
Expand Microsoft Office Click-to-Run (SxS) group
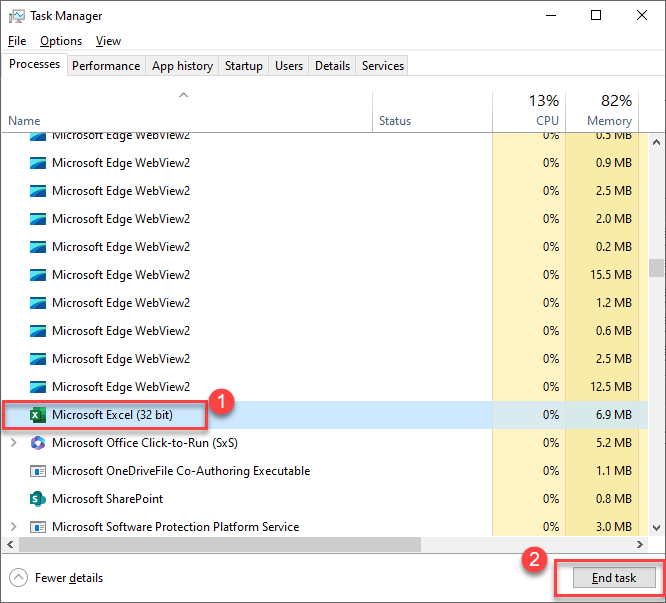(x=14, y=443)
